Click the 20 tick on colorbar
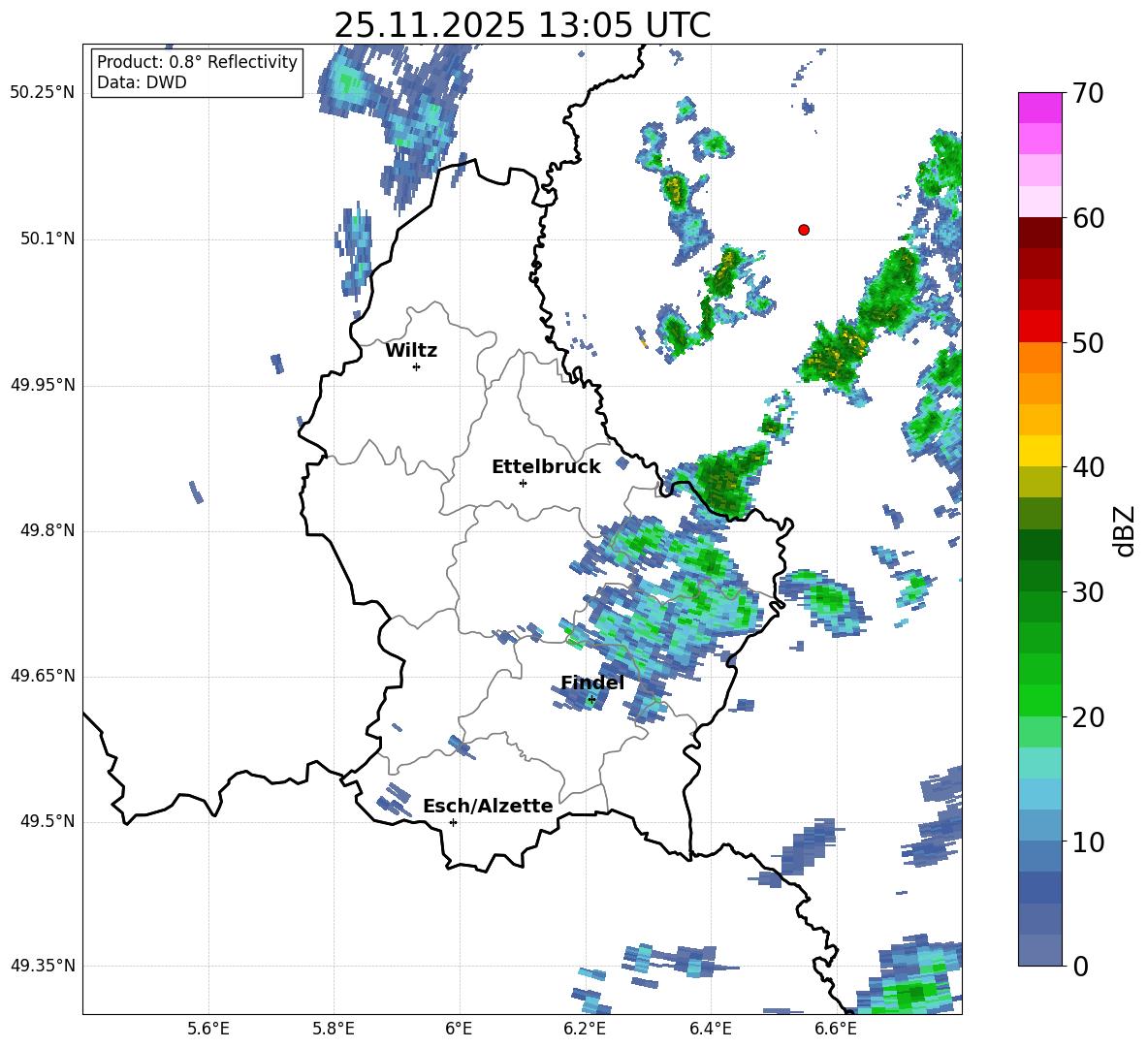This screenshot has width=1148, height=1048. point(1088,716)
